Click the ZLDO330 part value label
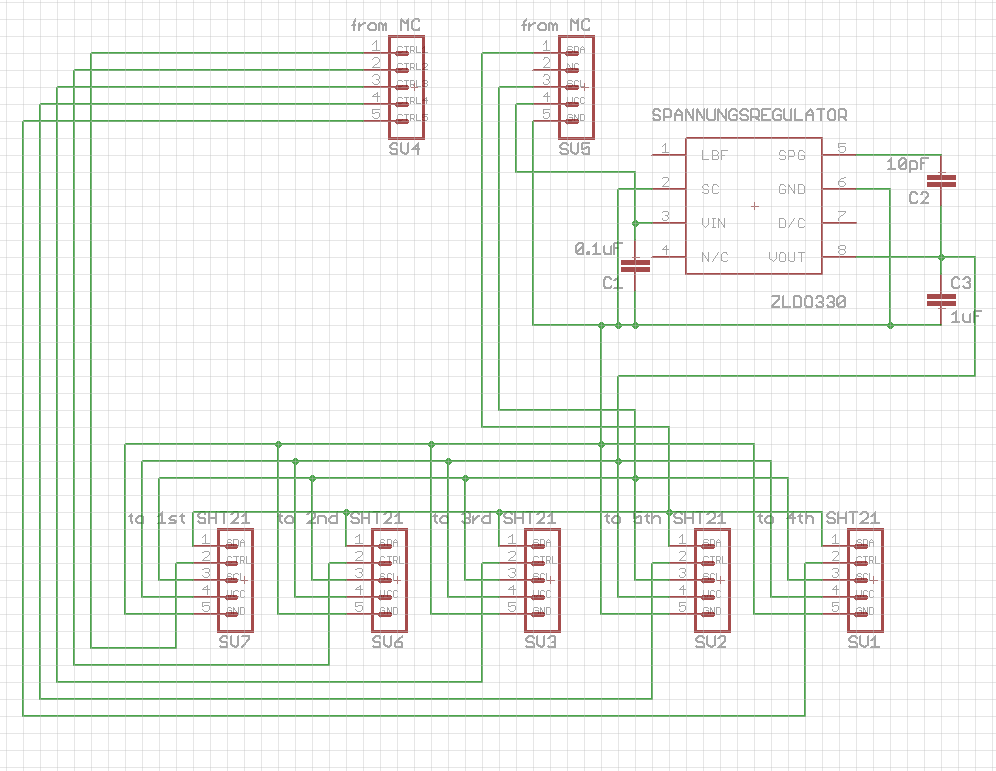996x771 pixels. [808, 302]
